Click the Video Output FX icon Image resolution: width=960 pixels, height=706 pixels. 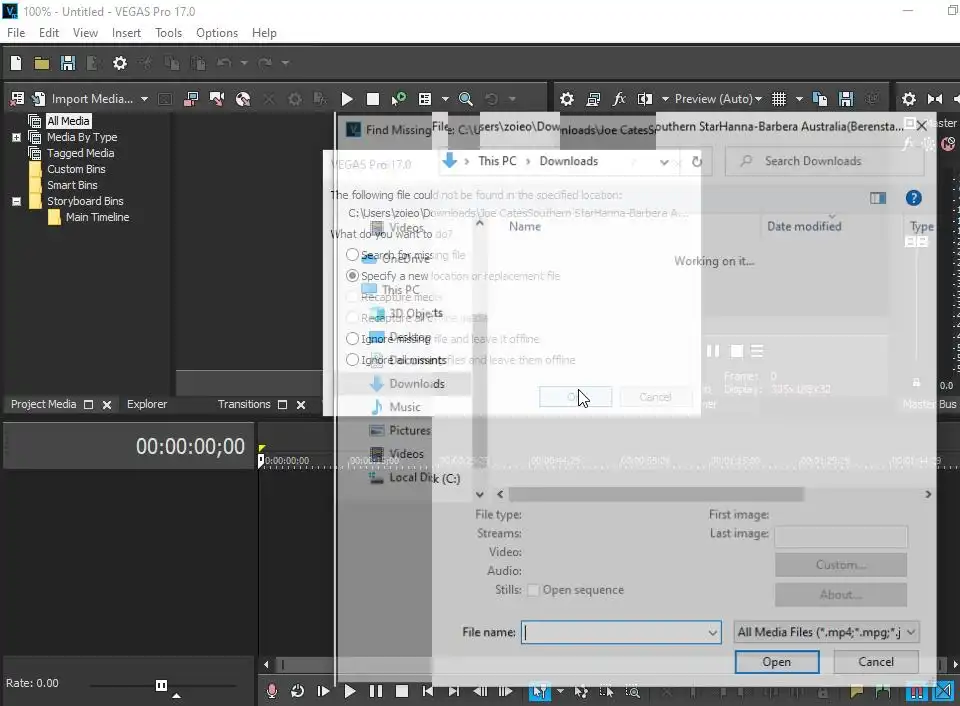pyautogui.click(x=619, y=99)
